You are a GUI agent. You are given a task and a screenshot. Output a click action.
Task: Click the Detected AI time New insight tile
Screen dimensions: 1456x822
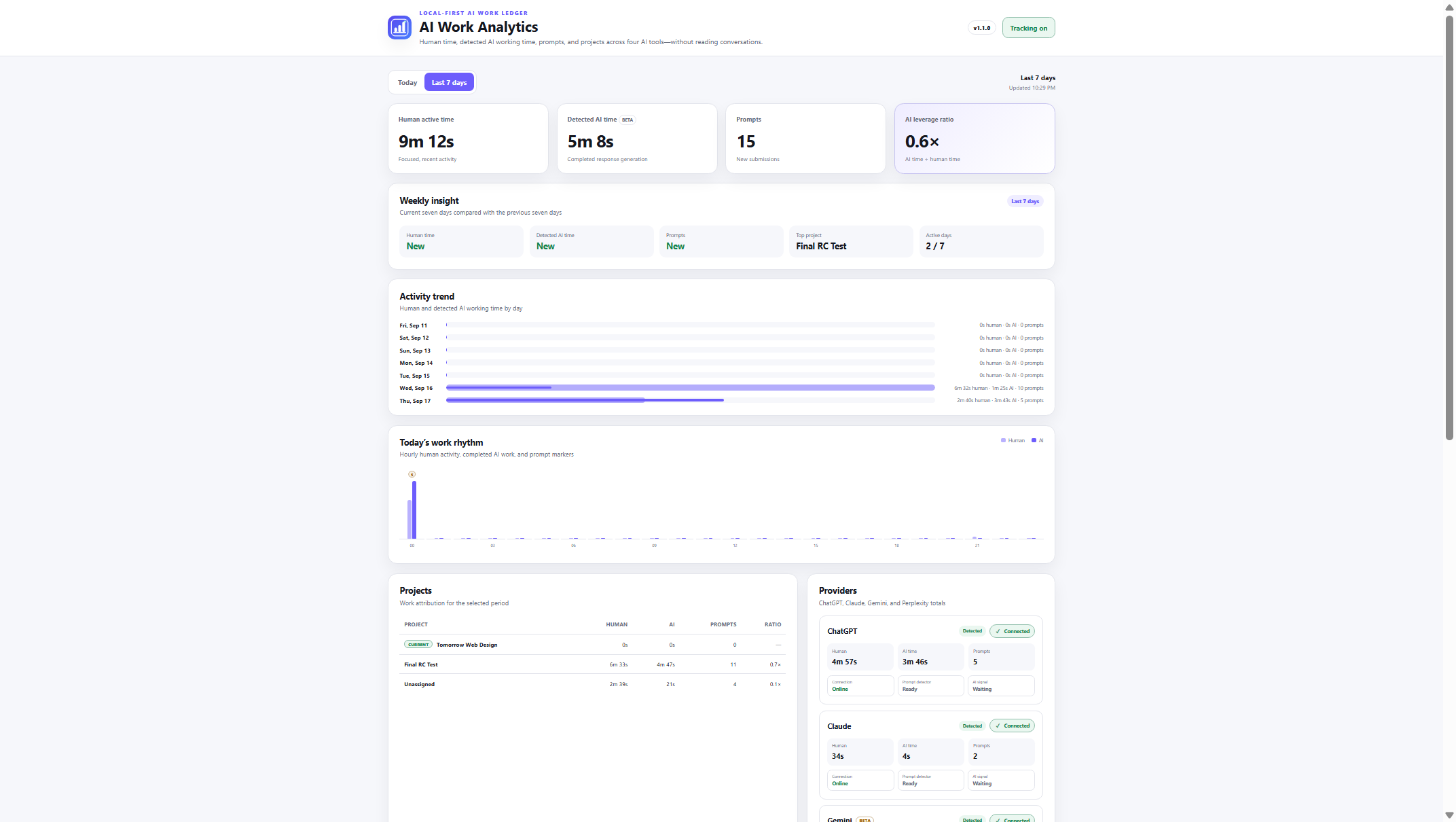pyautogui.click(x=591, y=241)
